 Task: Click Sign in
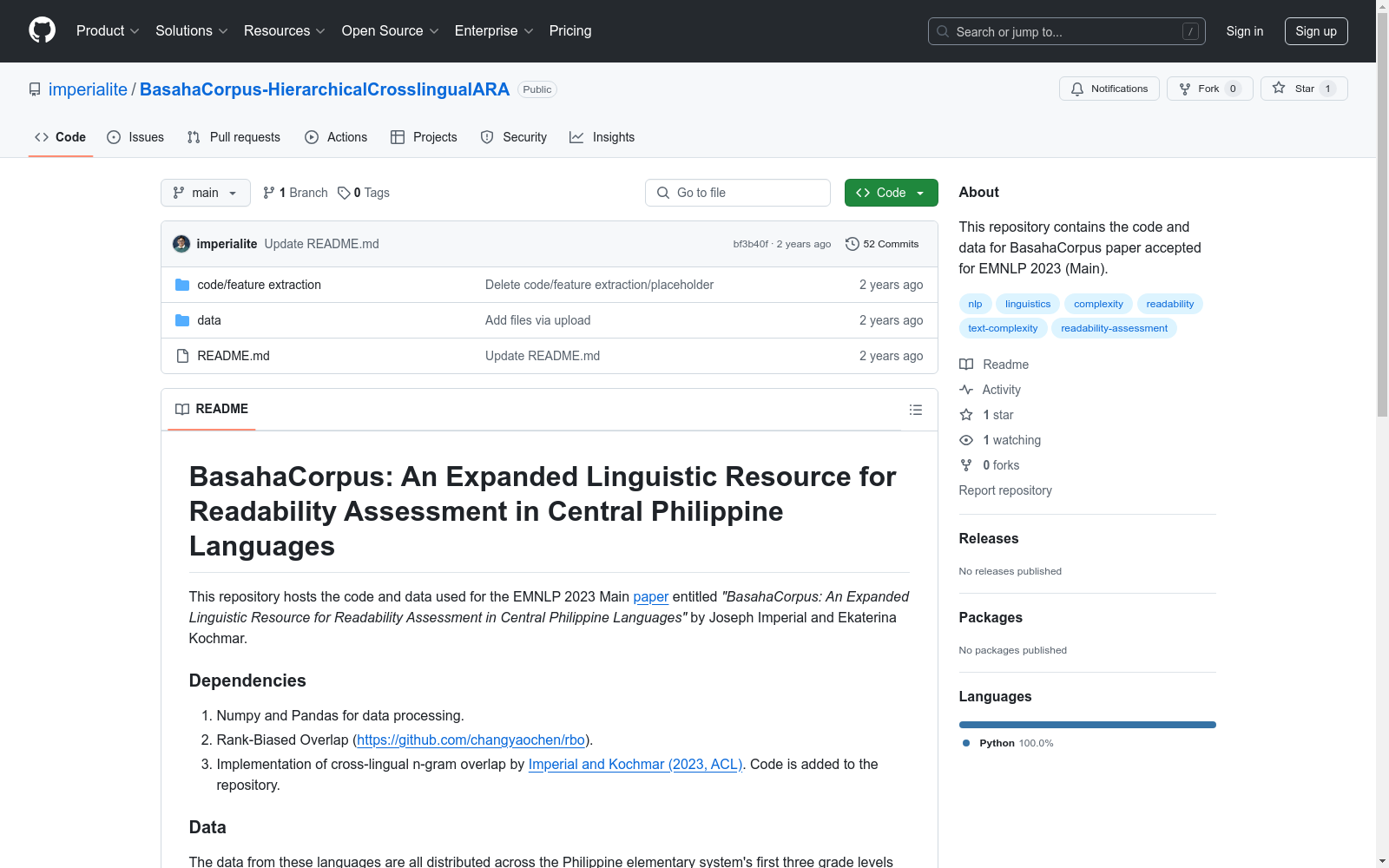coord(1245,31)
